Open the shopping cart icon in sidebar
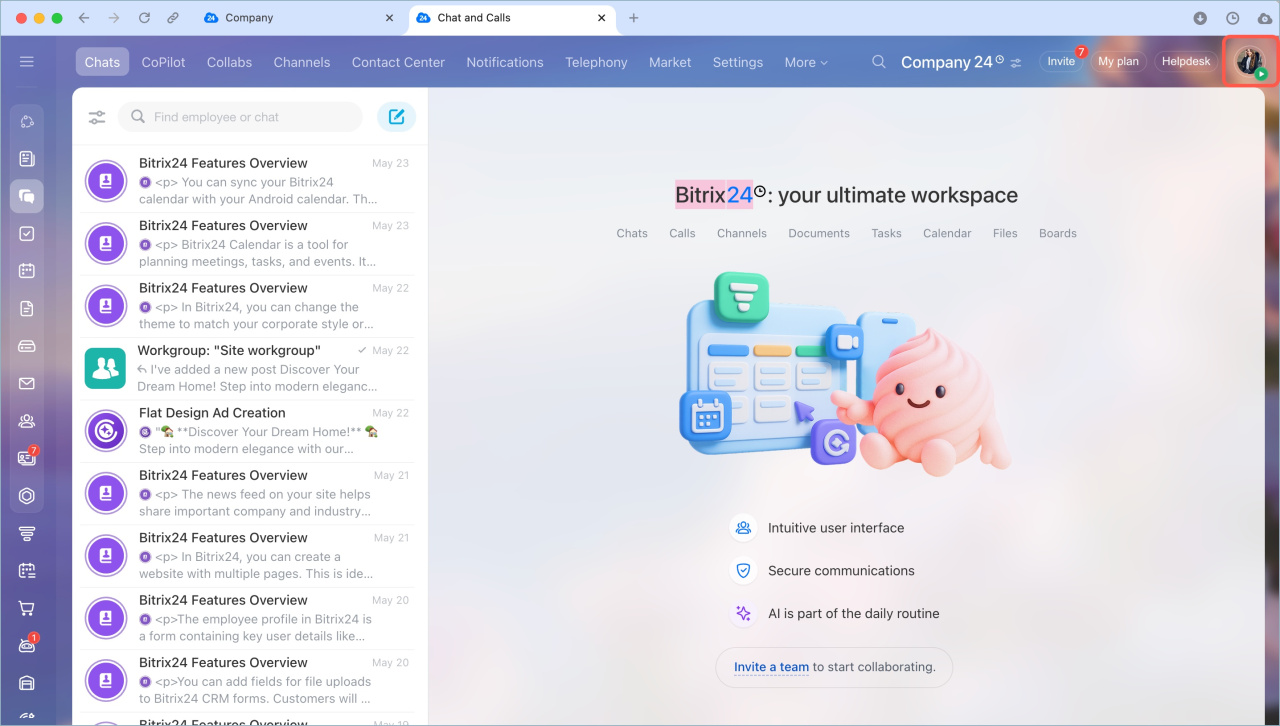Image resolution: width=1280 pixels, height=726 pixels. 27,608
